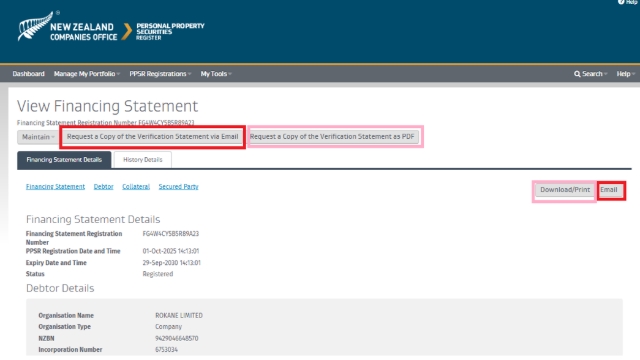Click the Organisation Name label
Image resolution: width=640 pixels, height=360 pixels.
(66, 316)
